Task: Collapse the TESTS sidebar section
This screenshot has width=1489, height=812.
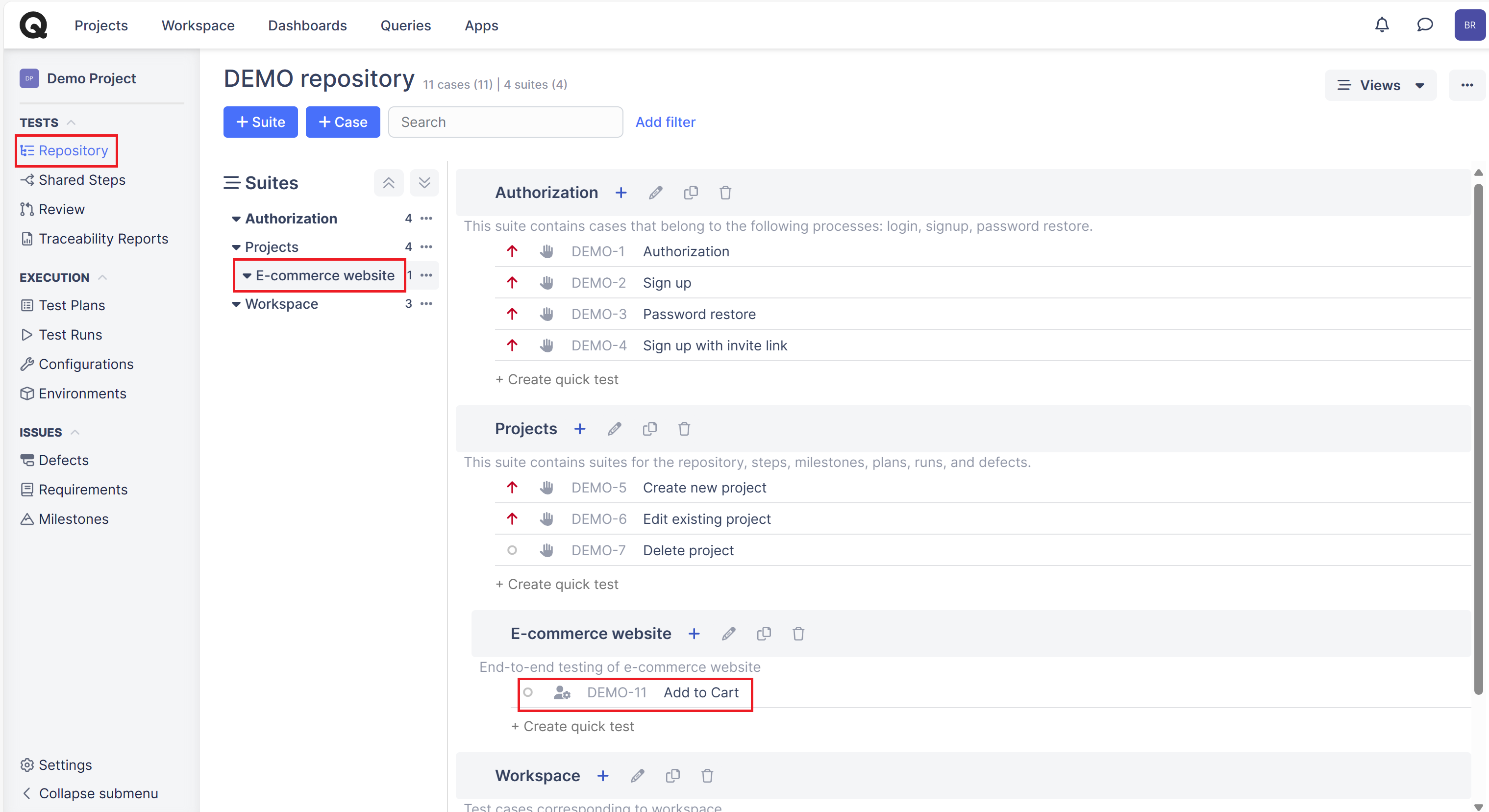Action: 71,123
